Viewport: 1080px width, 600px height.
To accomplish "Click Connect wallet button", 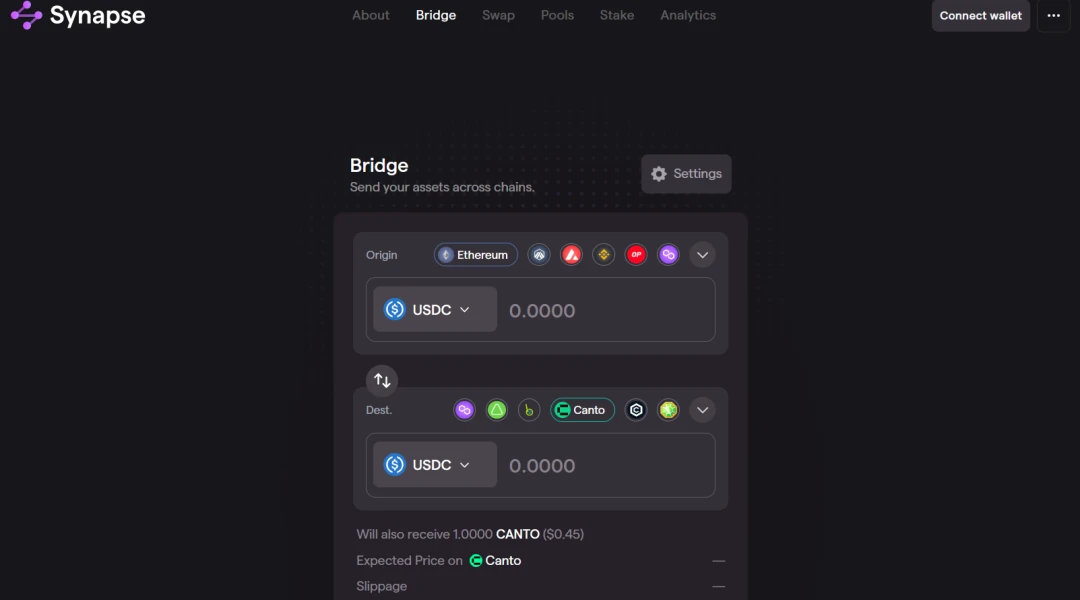I will 981,15.
